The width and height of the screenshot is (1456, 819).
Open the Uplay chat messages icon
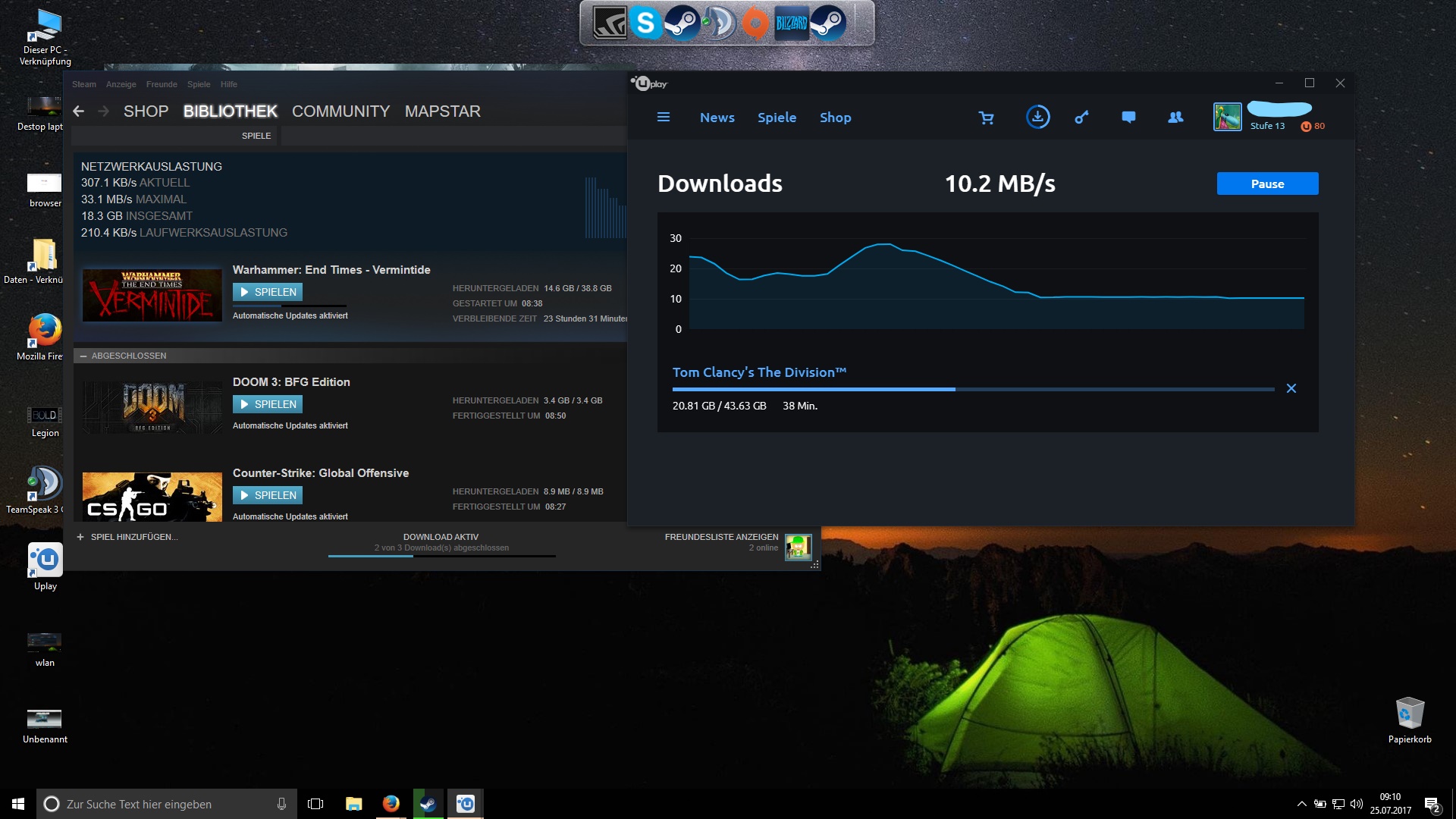[1128, 118]
